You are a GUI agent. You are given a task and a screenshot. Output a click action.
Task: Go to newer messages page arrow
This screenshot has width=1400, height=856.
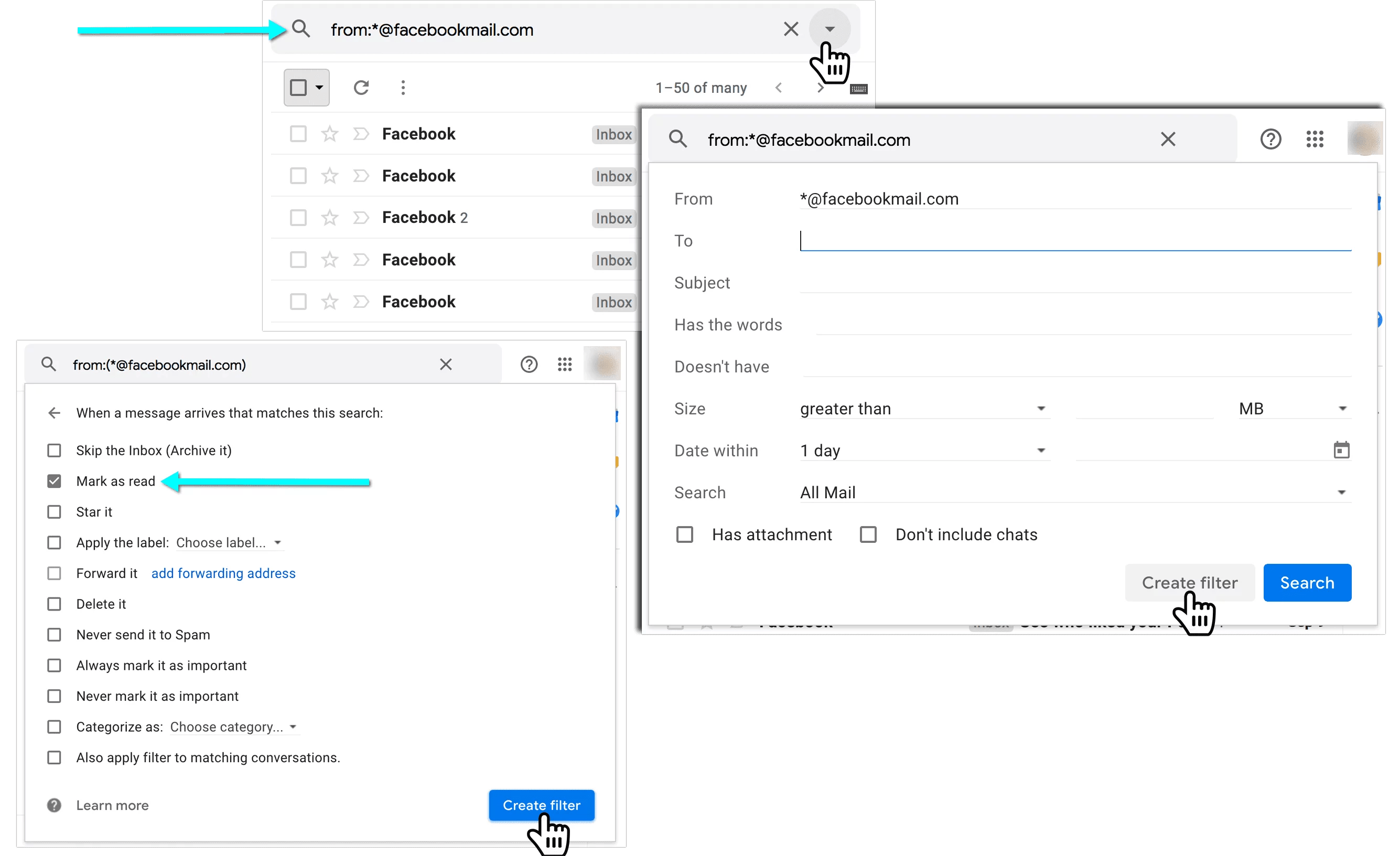click(x=779, y=88)
